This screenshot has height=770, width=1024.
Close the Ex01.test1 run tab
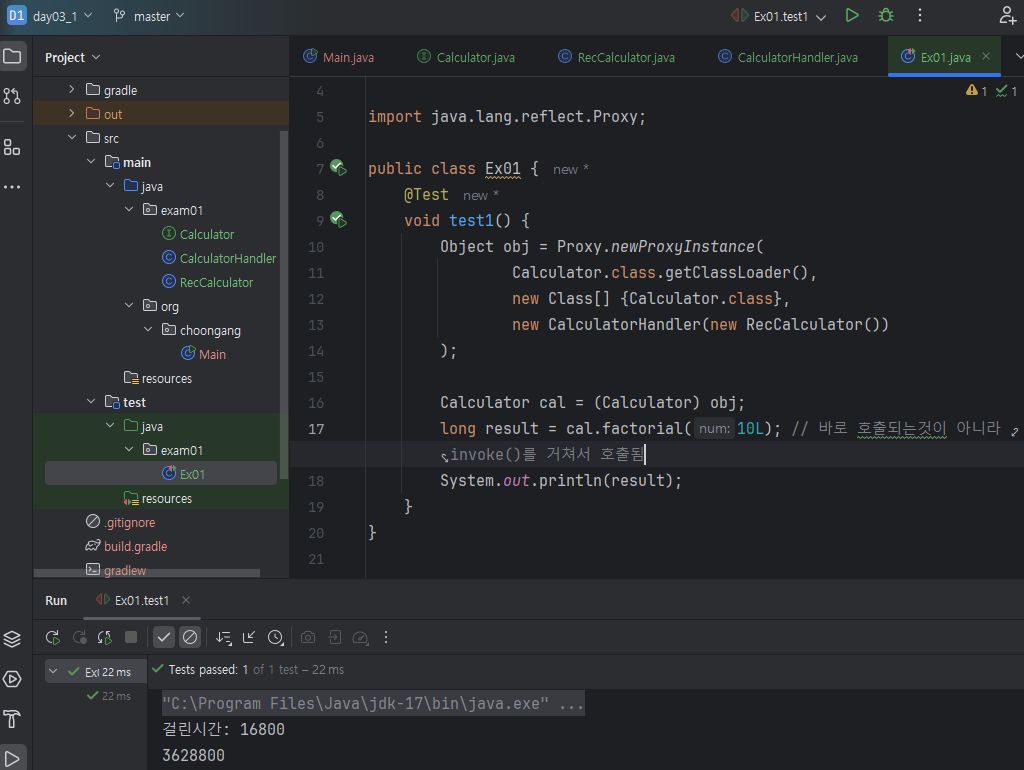point(186,600)
